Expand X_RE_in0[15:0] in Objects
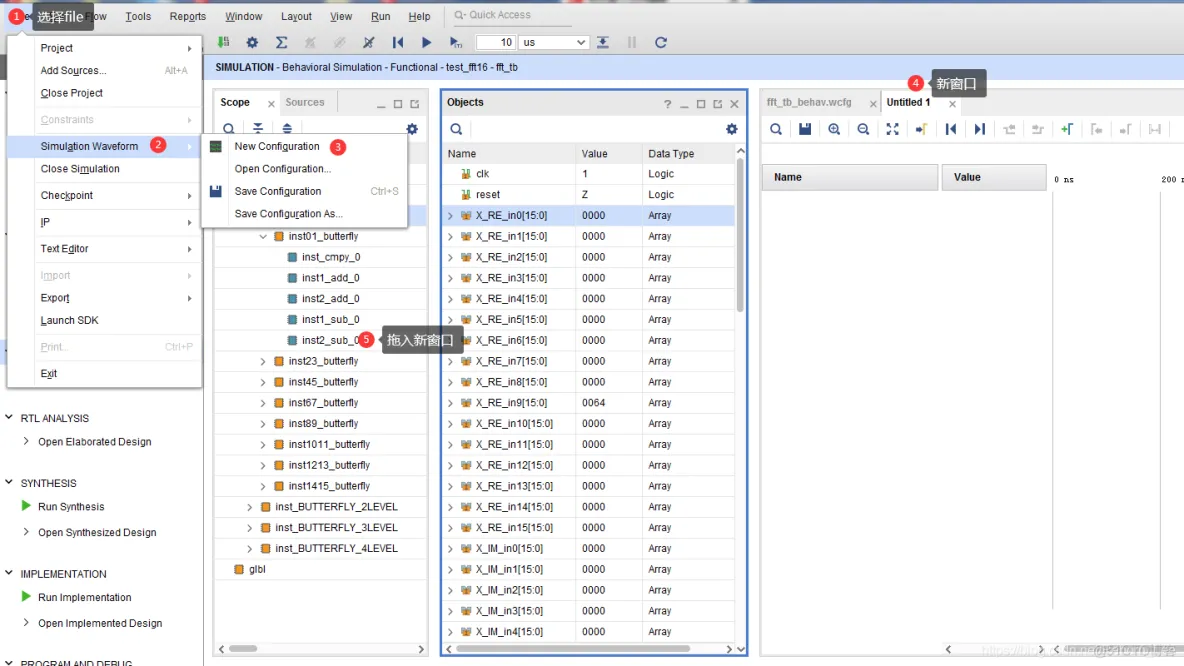 [x=450, y=216]
